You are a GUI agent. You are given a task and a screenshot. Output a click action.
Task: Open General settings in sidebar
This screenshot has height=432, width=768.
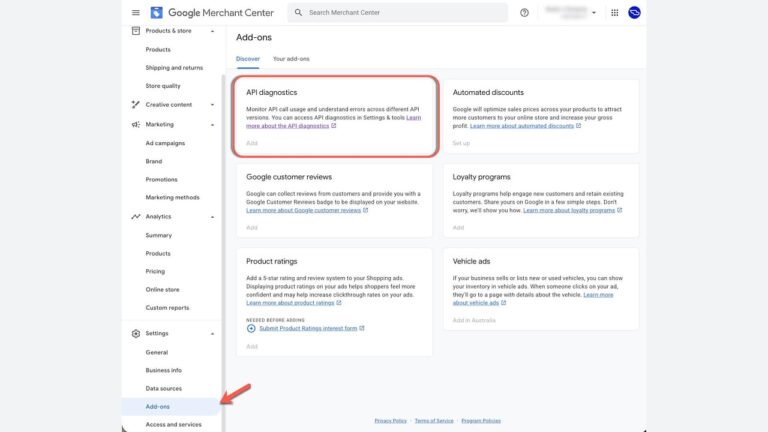click(157, 352)
